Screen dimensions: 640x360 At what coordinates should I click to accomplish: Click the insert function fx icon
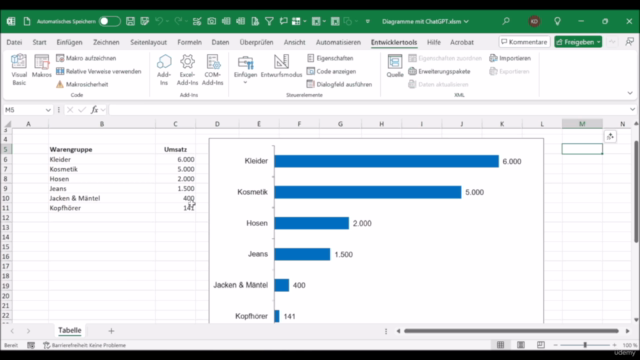[94, 110]
